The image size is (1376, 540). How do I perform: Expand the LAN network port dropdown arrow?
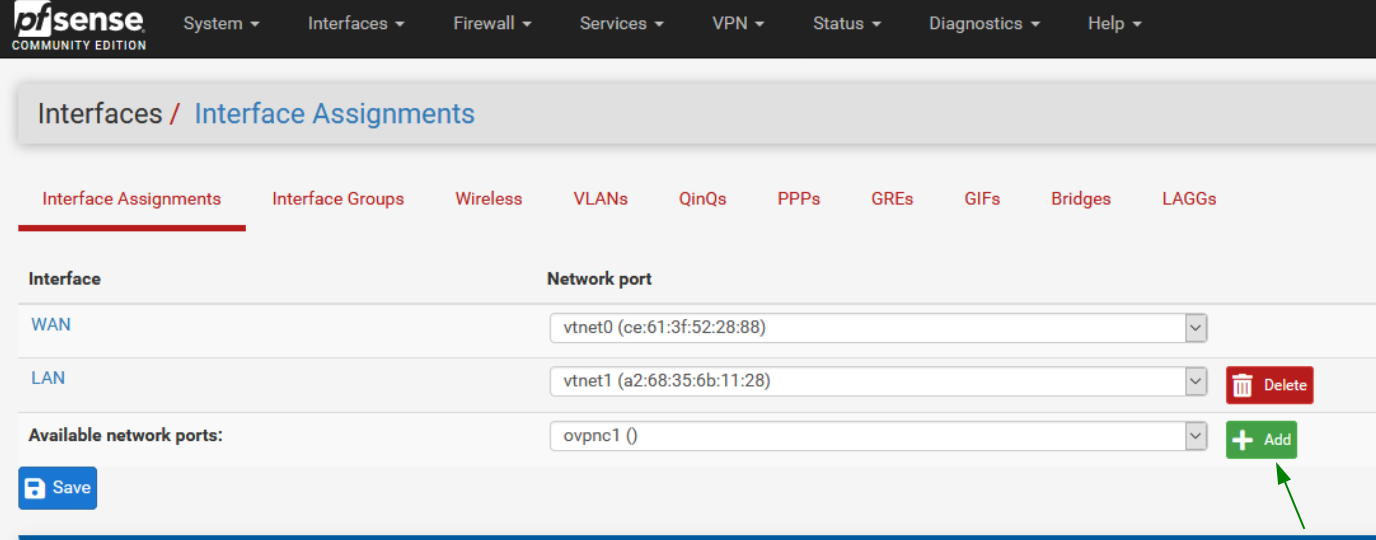pyautogui.click(x=1196, y=381)
